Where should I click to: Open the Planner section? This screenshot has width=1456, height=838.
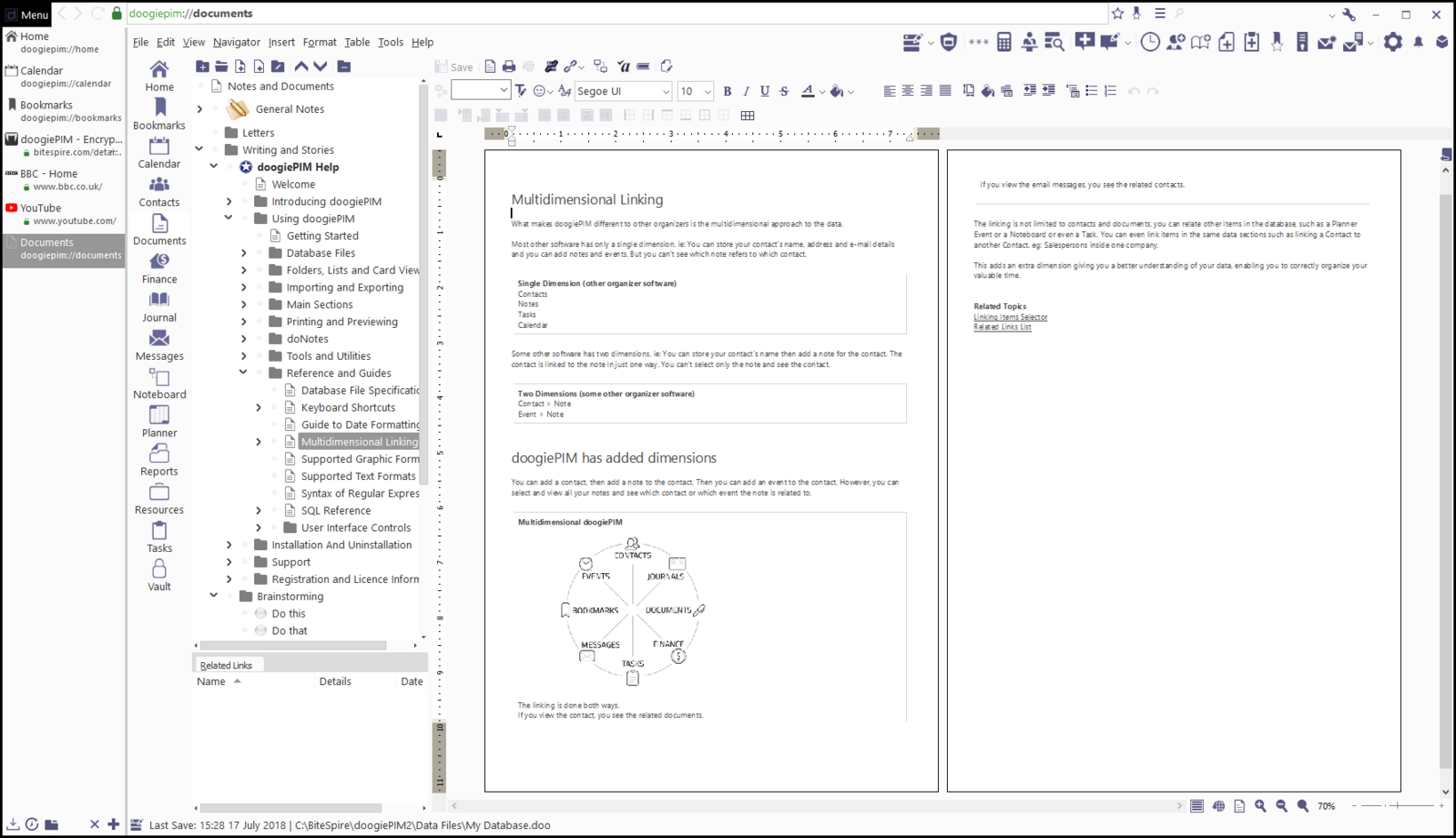coord(159,423)
